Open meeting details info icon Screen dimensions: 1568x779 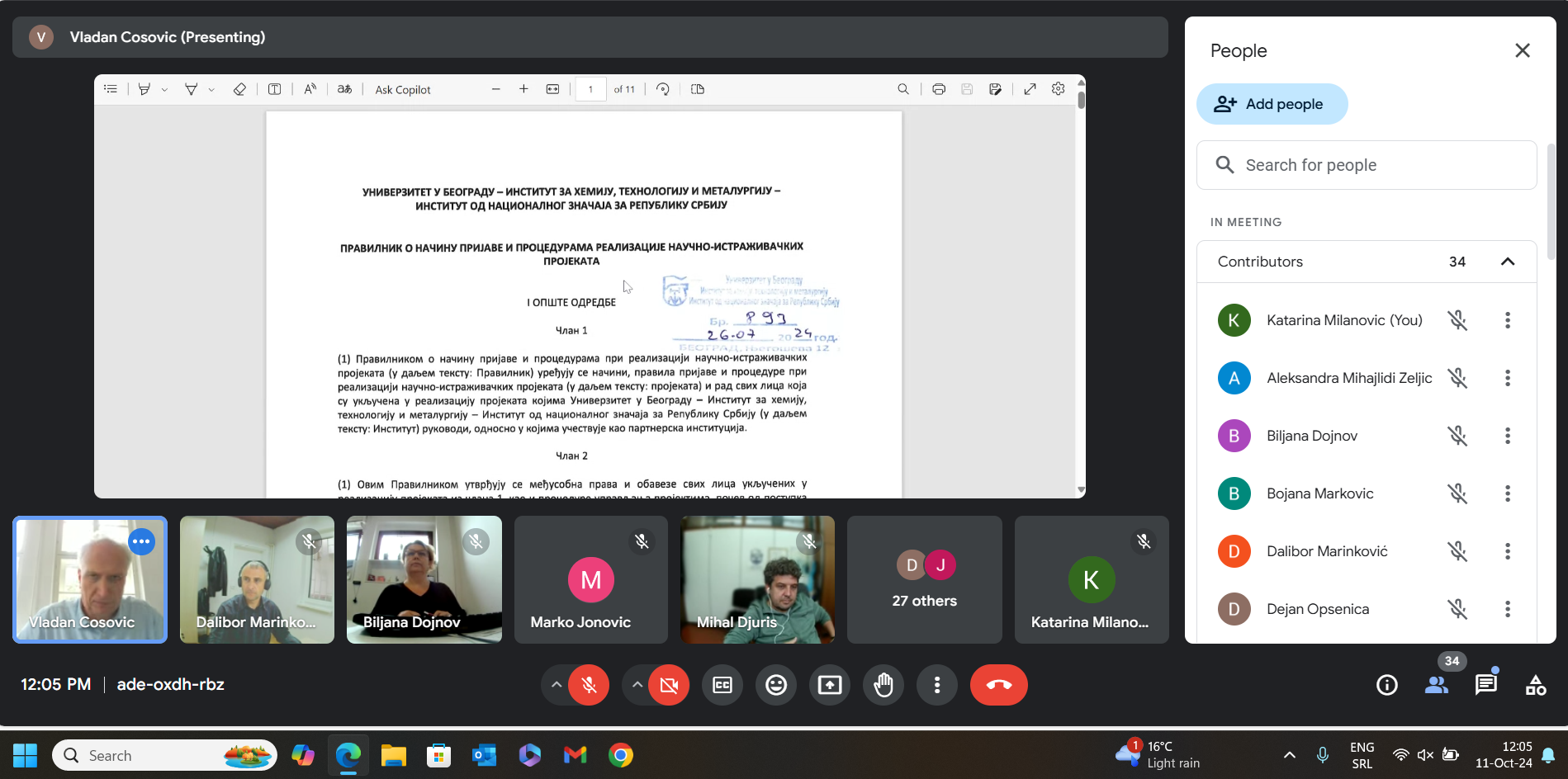coord(1387,685)
